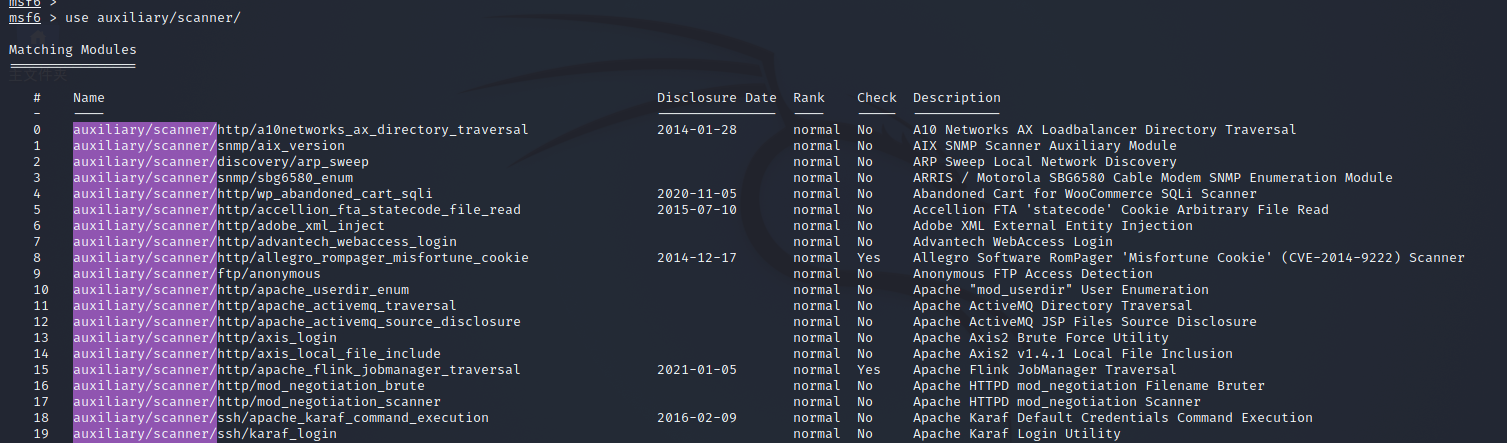The height and width of the screenshot is (443, 1507).
Task: Click description 'Apache Karaf Default Credentials Command Execution'
Action: tap(1113, 418)
